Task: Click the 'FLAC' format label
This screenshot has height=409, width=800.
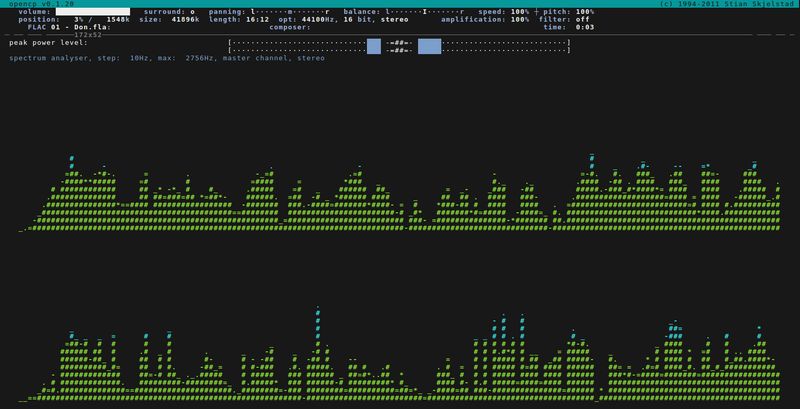Action: [x=37, y=28]
